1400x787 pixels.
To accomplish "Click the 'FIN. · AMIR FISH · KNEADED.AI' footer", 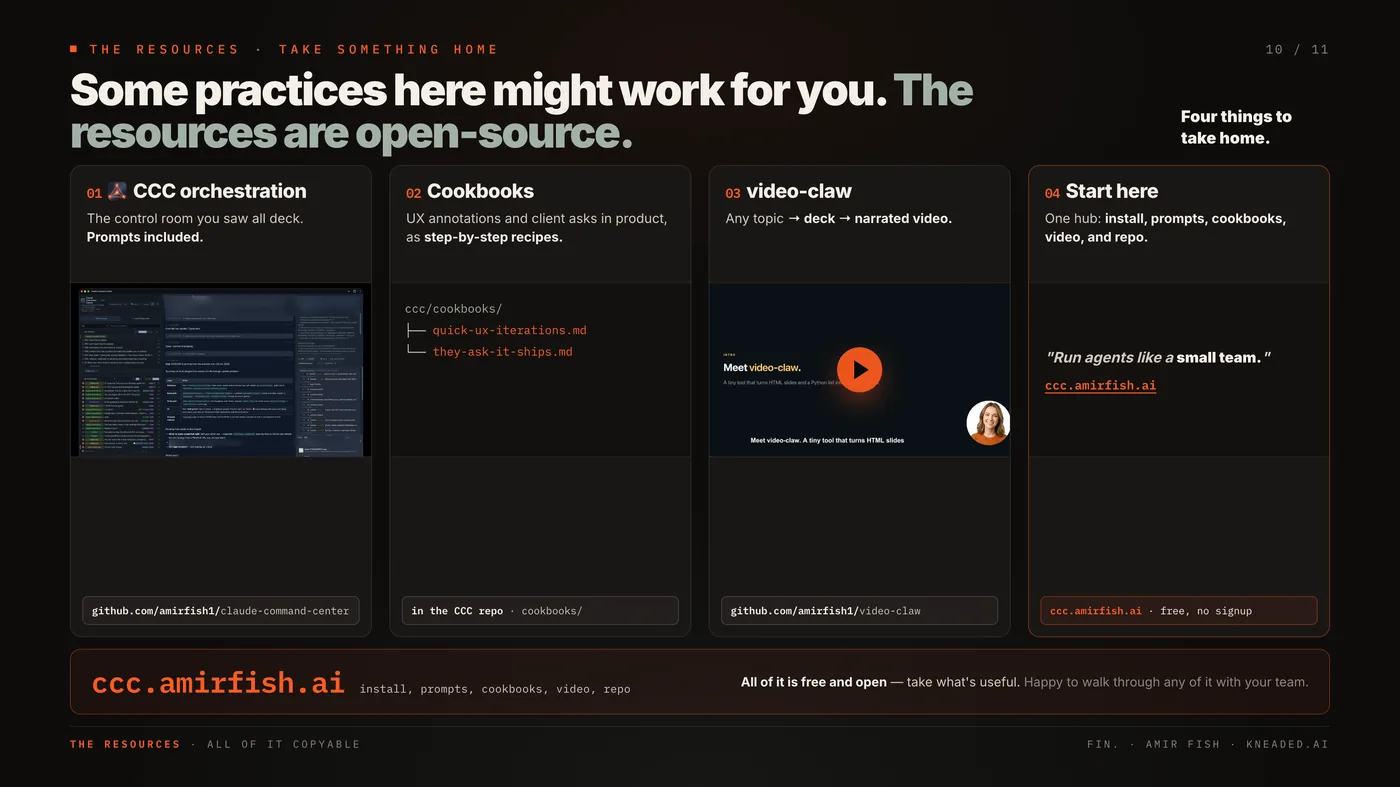I will click(1208, 744).
